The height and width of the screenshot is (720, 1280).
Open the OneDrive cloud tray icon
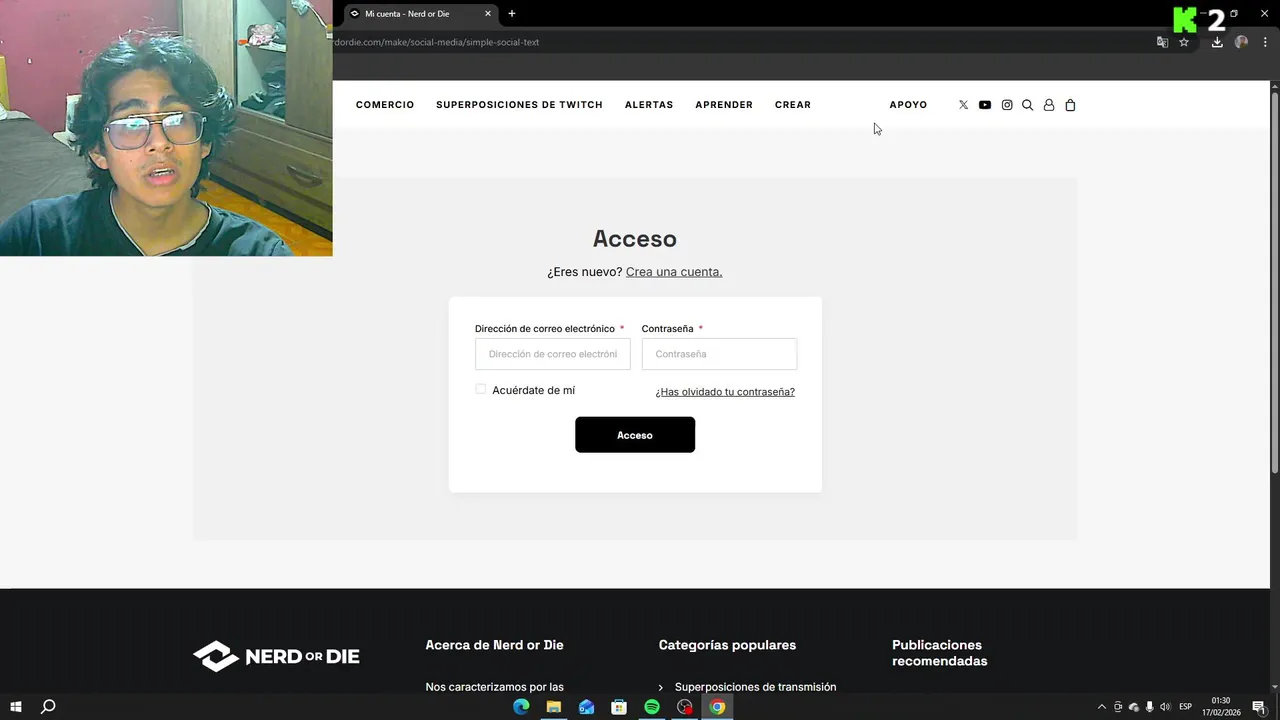1133,707
